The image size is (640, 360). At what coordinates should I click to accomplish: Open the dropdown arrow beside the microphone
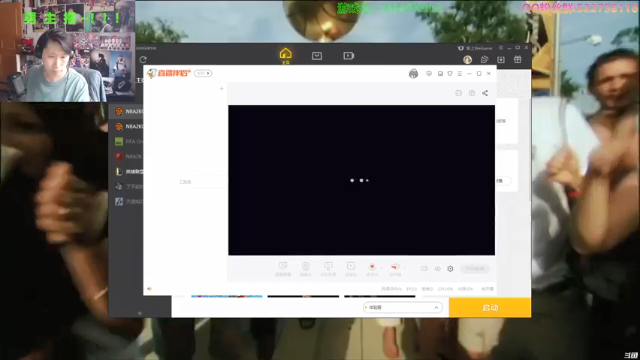click(382, 268)
